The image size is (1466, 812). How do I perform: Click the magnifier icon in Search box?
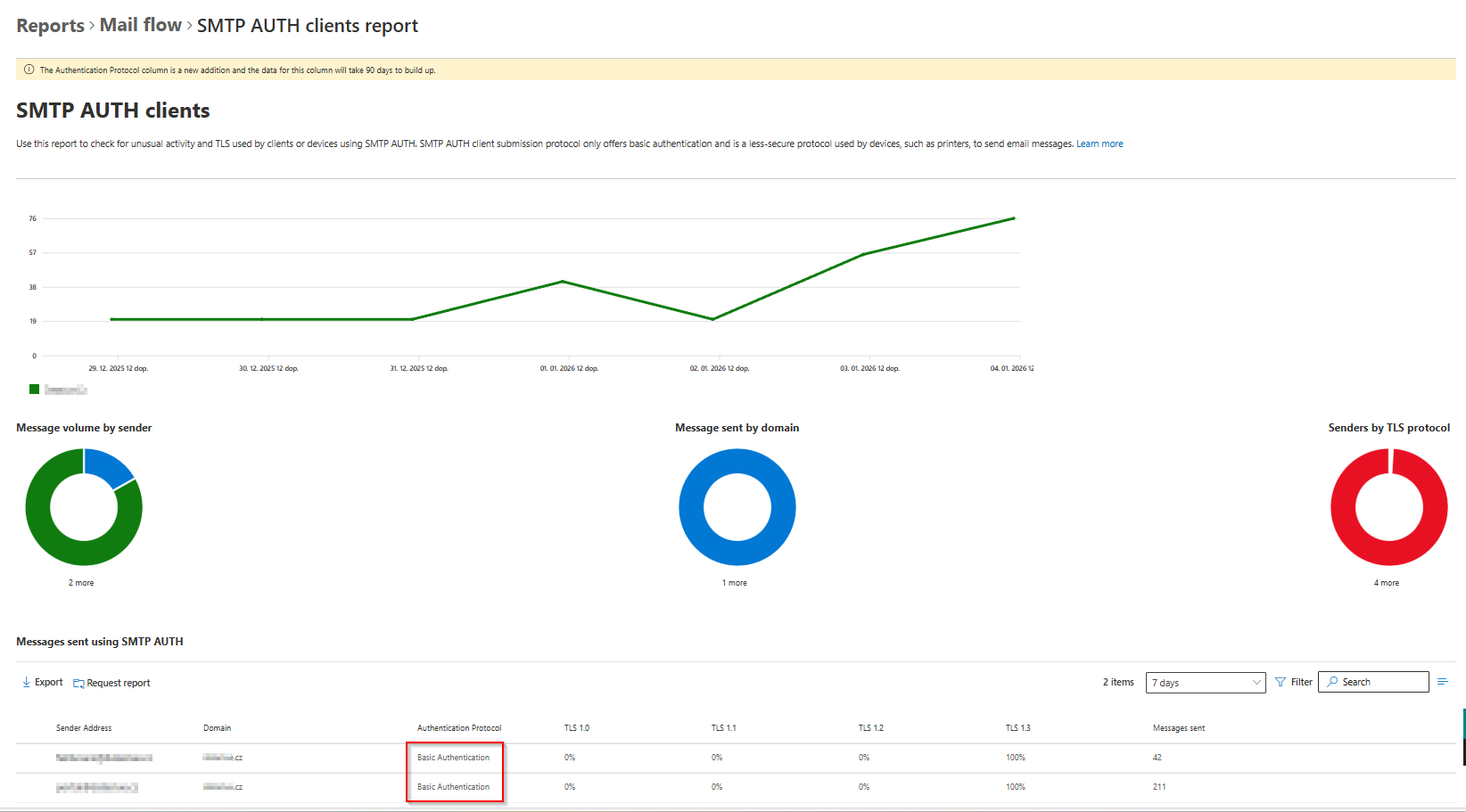click(x=1332, y=683)
